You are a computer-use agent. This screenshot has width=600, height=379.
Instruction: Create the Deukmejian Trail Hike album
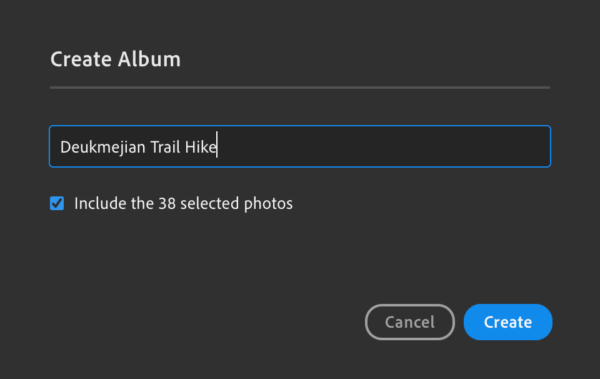point(508,322)
